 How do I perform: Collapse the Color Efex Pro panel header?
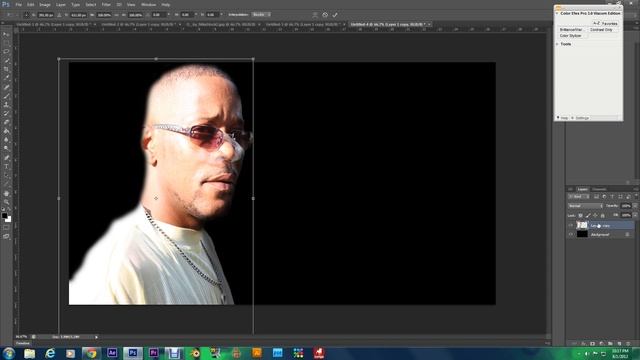click(557, 13)
